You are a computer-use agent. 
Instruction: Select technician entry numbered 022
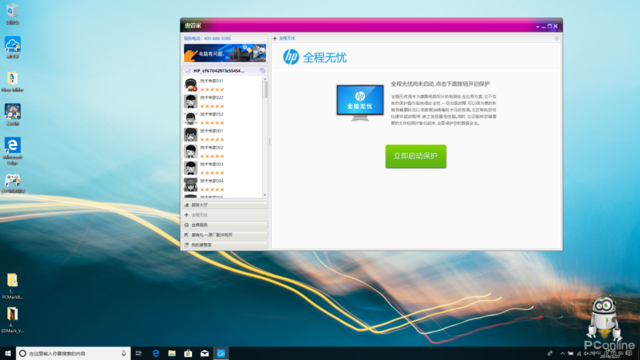[x=223, y=101]
